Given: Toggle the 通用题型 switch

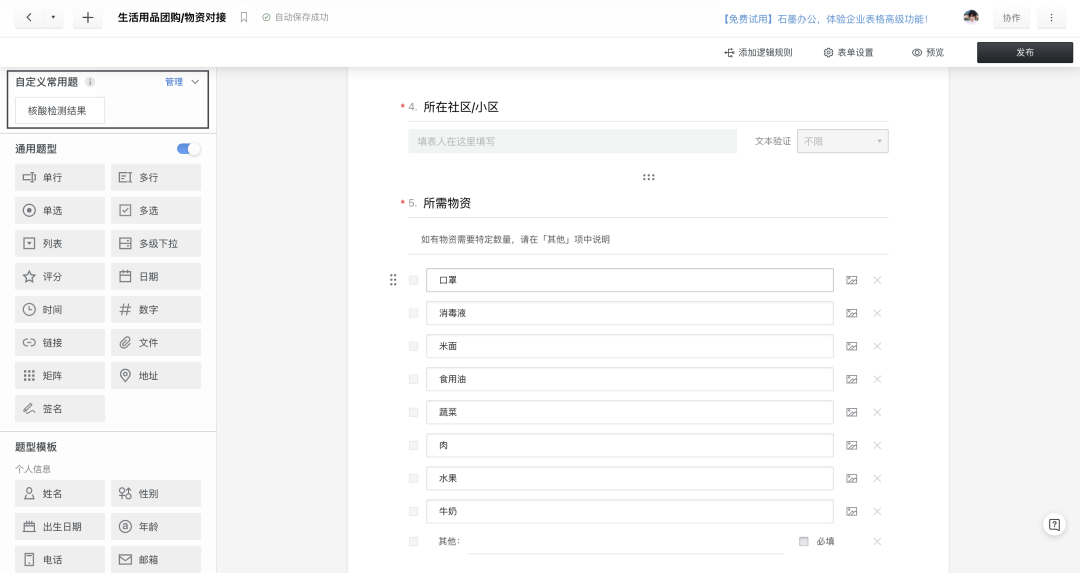Looking at the screenshot, I should click(x=188, y=149).
